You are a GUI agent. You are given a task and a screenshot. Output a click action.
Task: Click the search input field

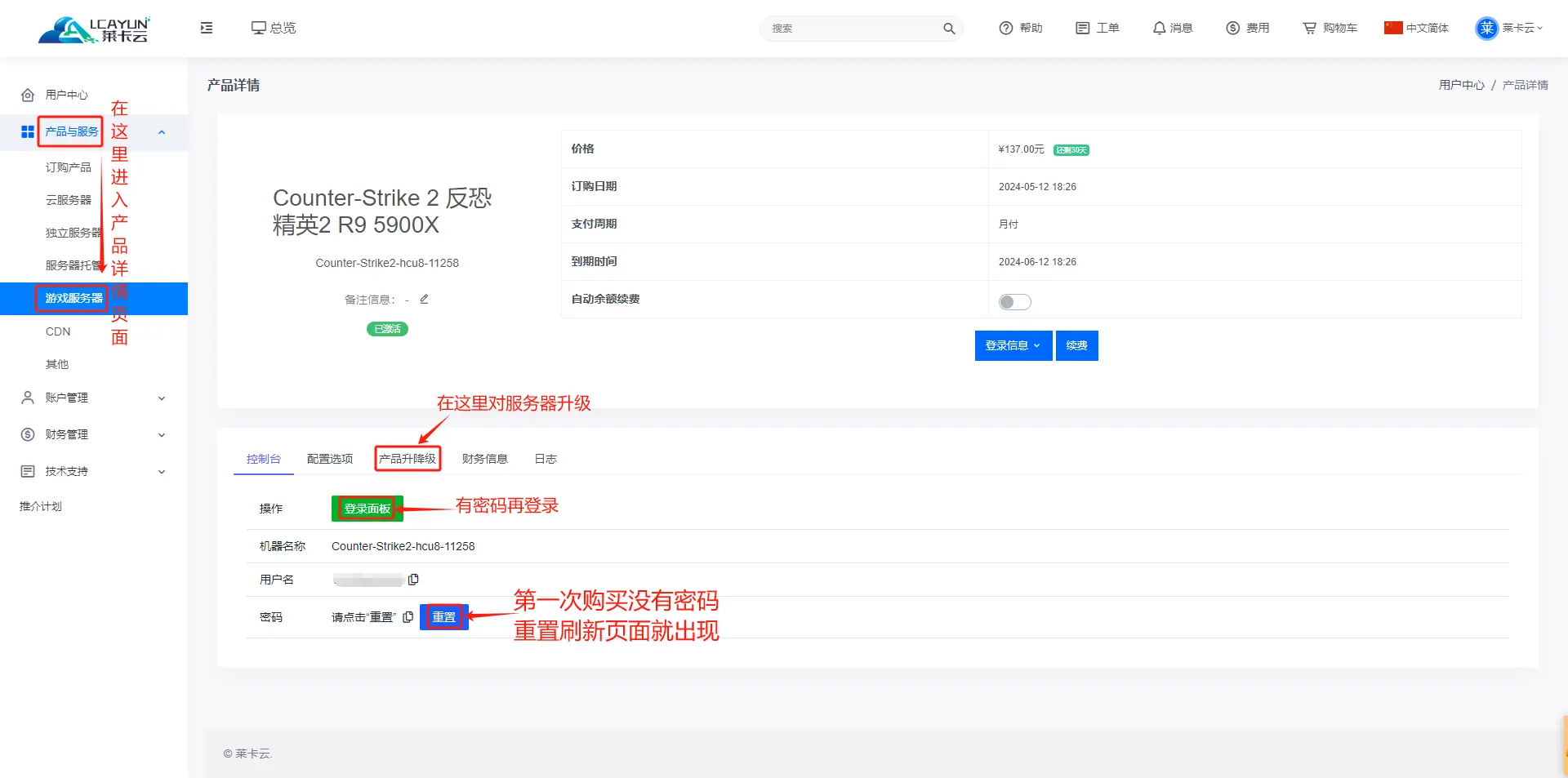tap(853, 28)
